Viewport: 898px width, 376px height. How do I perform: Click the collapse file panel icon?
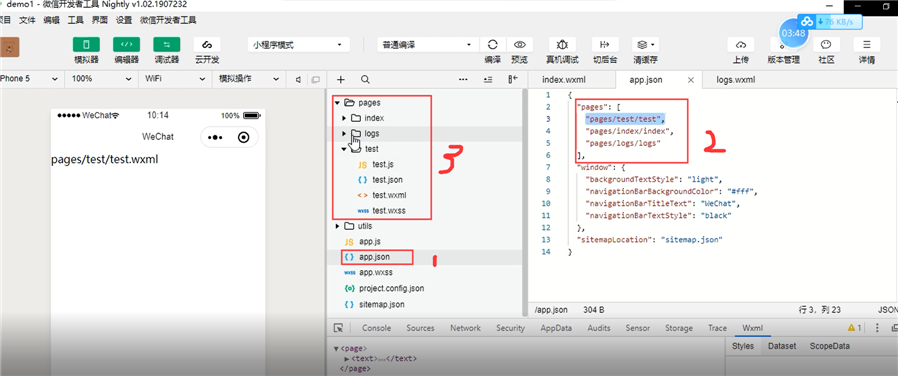513,80
